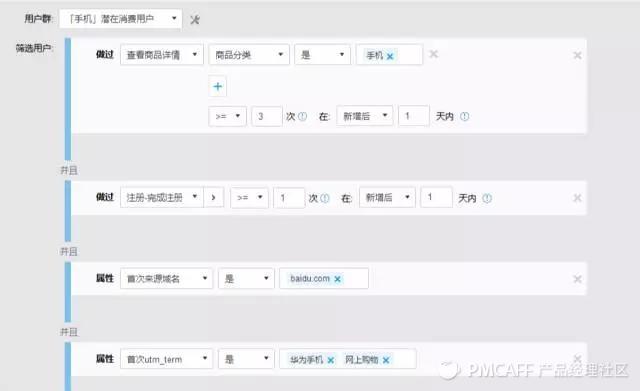The width and height of the screenshot is (640, 391).
Task: Click the tools icon next to the 用户群 dropdown
Action: tap(195, 20)
